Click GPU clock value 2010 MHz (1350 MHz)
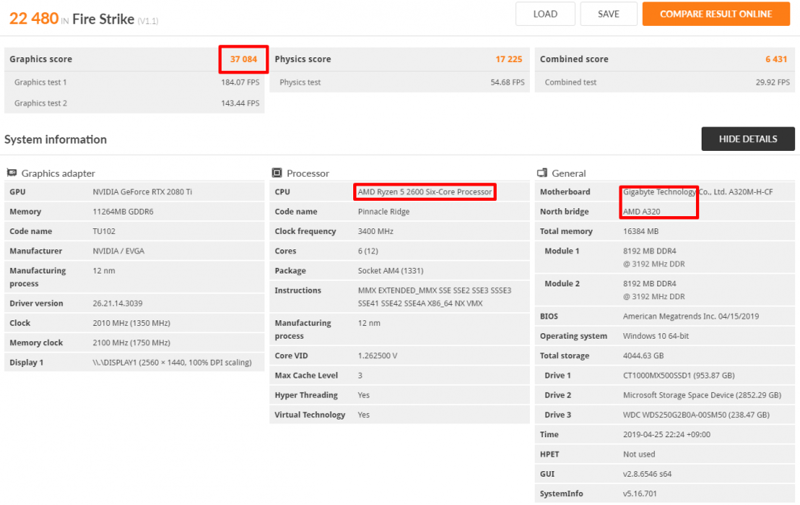800x505 pixels. pyautogui.click(x=131, y=323)
